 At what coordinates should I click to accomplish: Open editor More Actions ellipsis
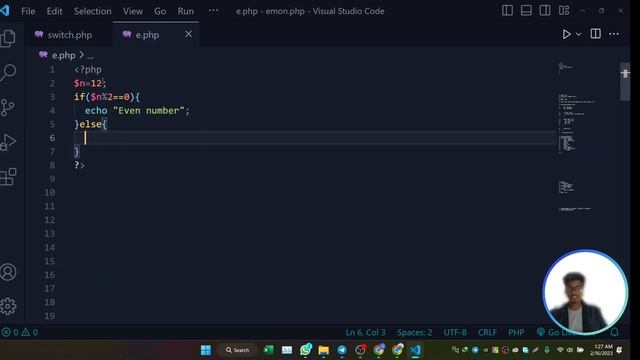tap(614, 34)
